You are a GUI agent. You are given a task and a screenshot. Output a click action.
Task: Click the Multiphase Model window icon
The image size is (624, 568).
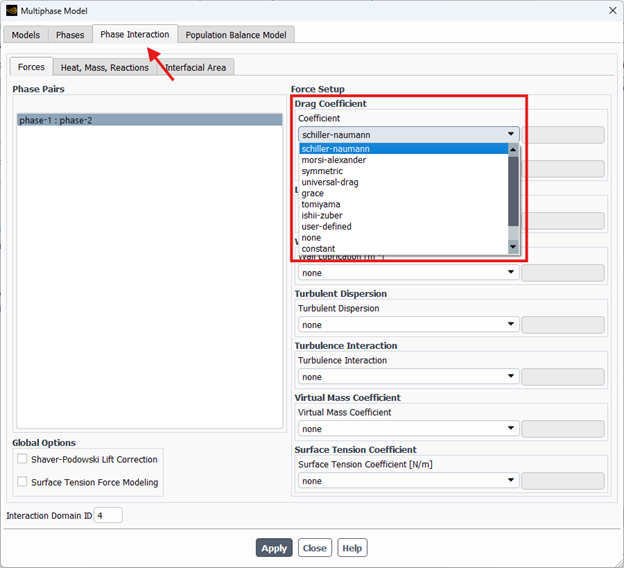(11, 10)
